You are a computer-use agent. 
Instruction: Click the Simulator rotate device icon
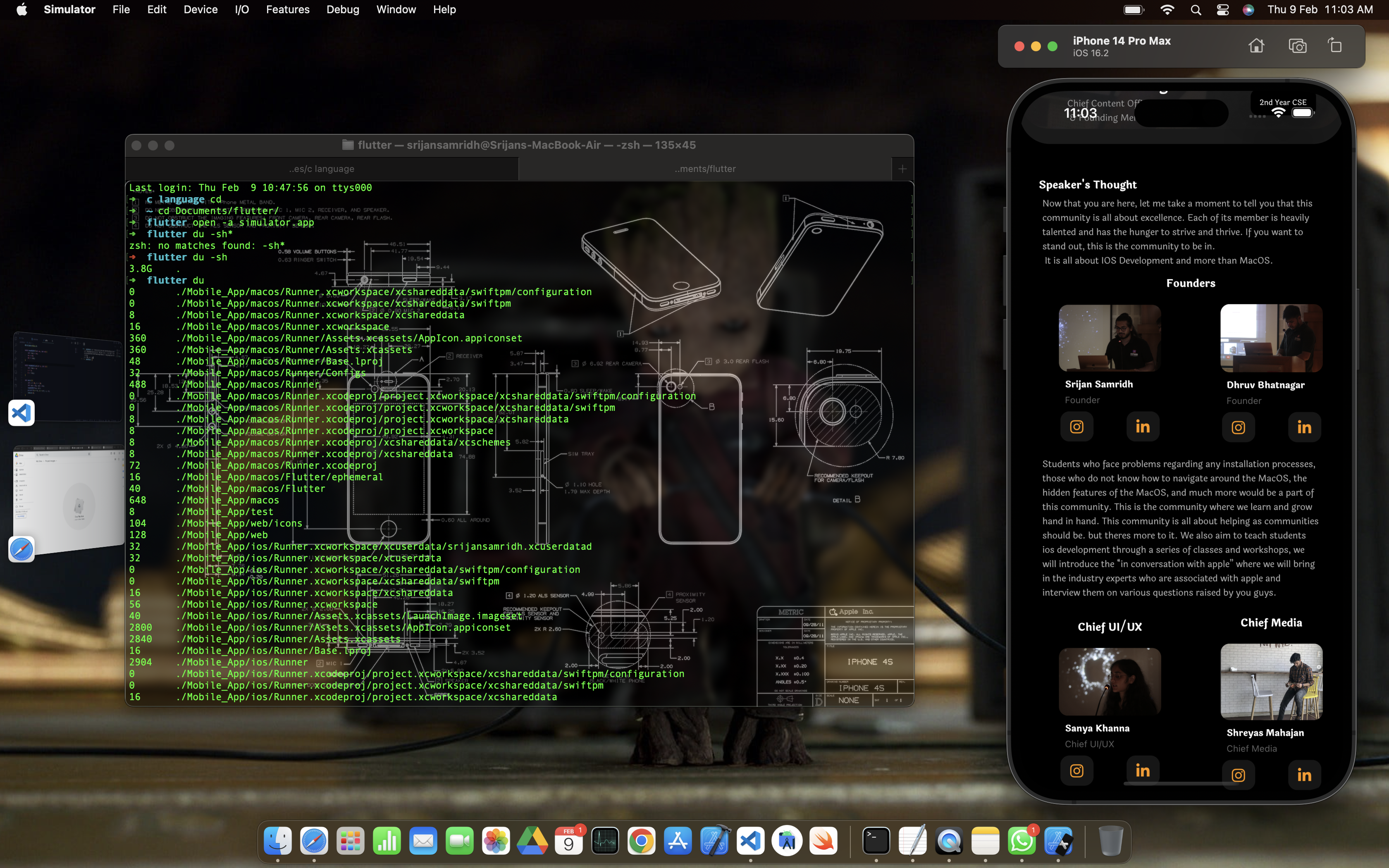[x=1335, y=46]
